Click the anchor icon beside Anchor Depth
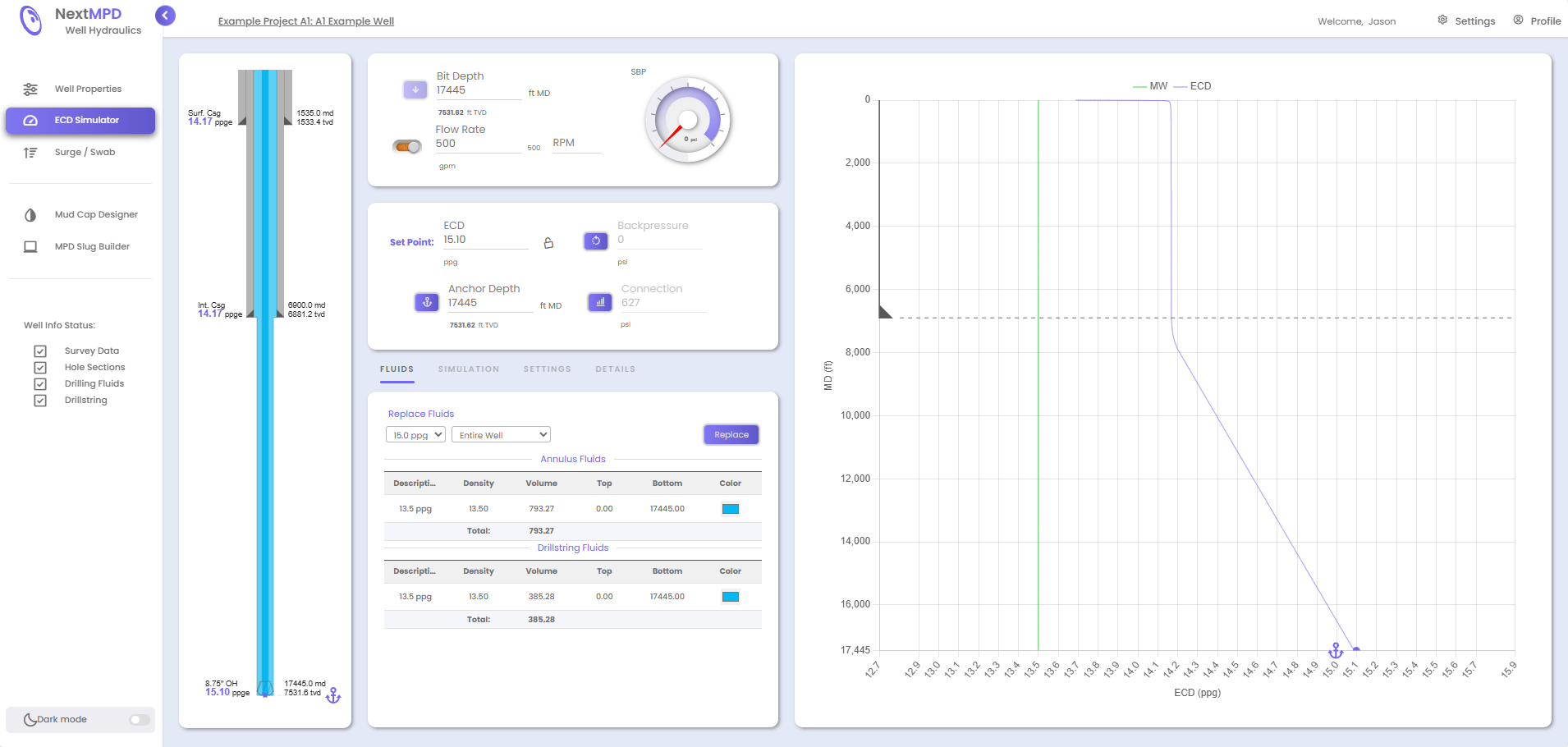The image size is (1568, 747). (x=427, y=302)
